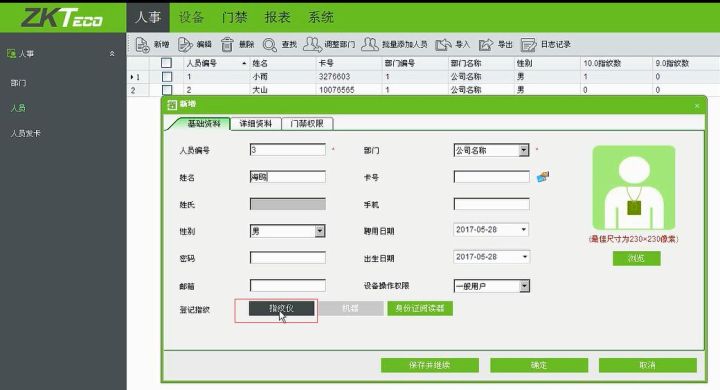Viewport: 720px width, 390px height.
Task: Check the checkbox for row 大山
Action: click(167, 90)
